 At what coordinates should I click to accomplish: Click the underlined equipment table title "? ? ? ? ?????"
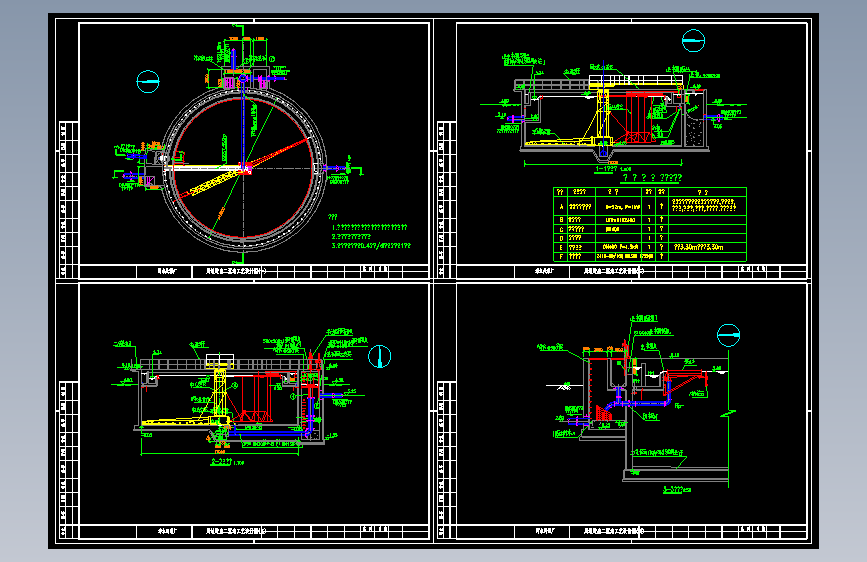[x=652, y=178]
